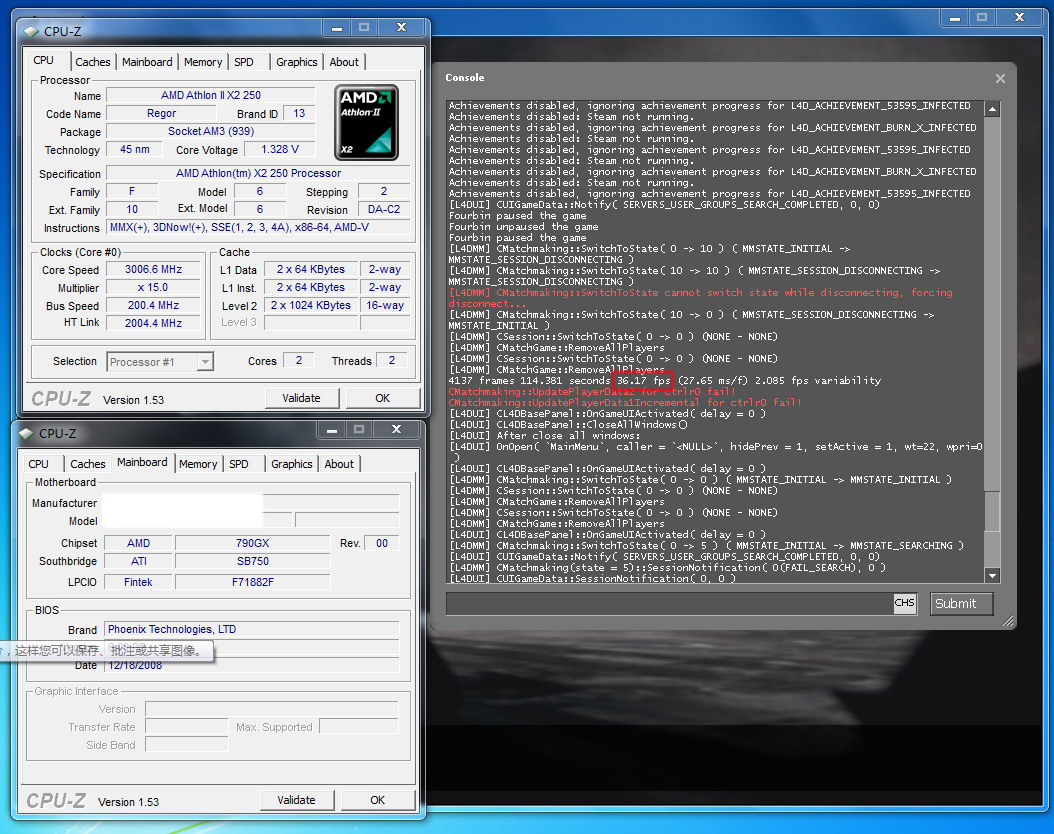Click the AMD Athlon II X2 logo image

pyautogui.click(x=366, y=122)
